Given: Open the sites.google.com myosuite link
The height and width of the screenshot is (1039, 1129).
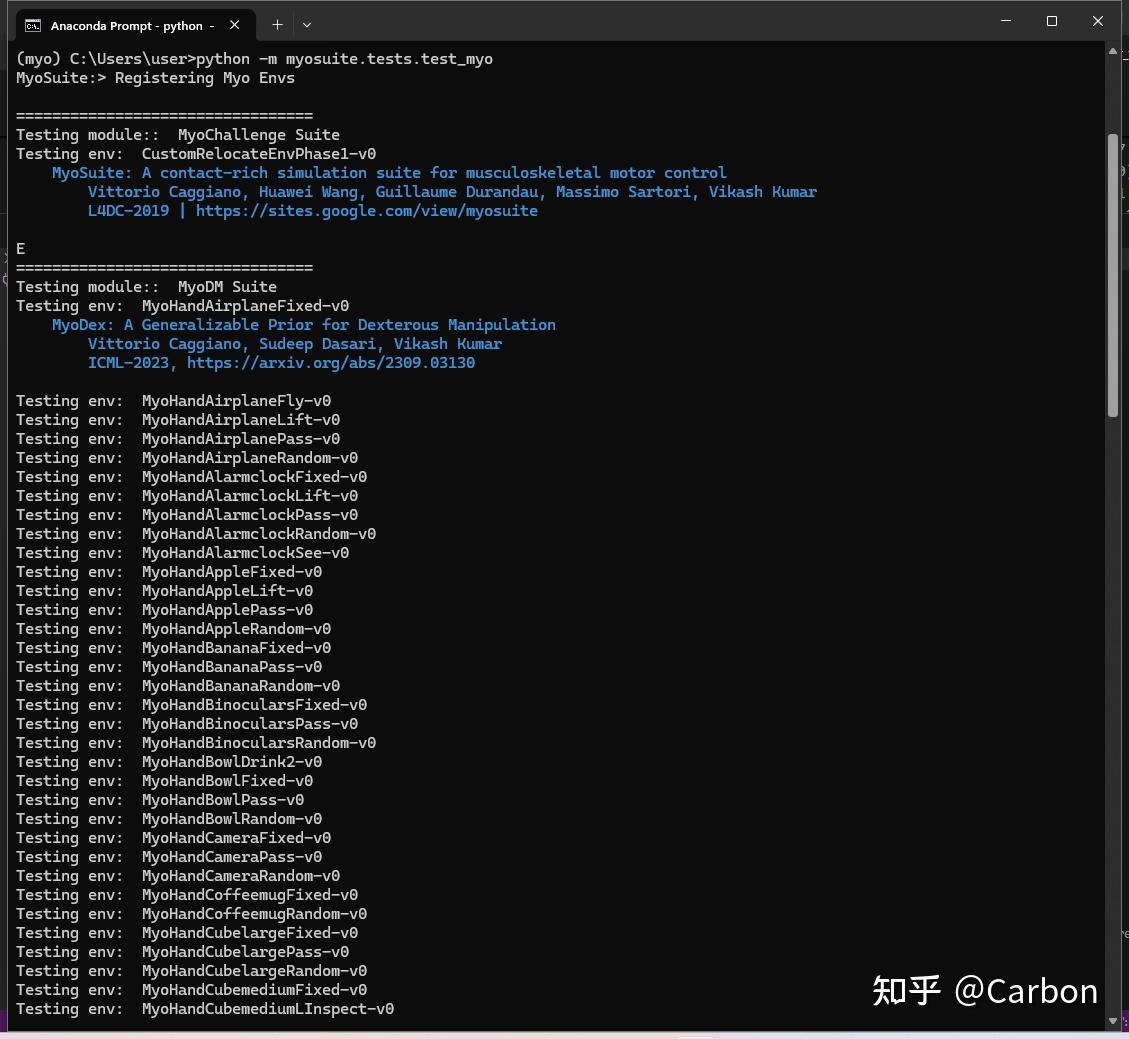Looking at the screenshot, I should click(x=366, y=211).
